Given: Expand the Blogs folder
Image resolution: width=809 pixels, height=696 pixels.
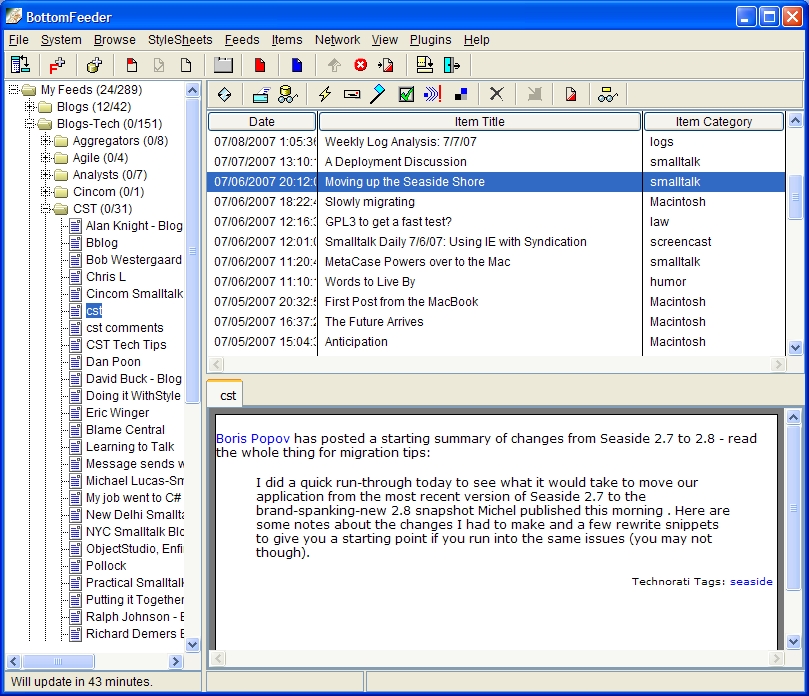Looking at the screenshot, I should pyautogui.click(x=30, y=107).
